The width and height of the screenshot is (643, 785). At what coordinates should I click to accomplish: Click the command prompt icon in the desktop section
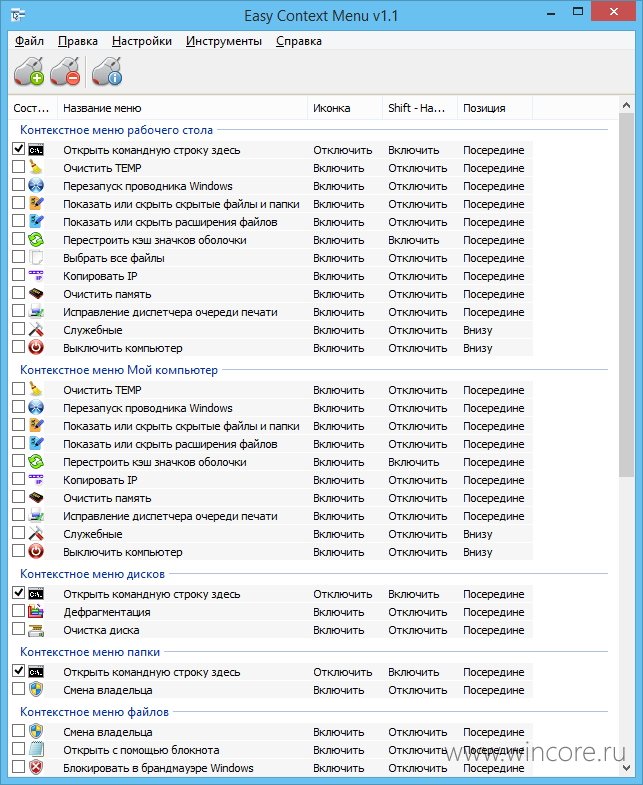(36, 150)
